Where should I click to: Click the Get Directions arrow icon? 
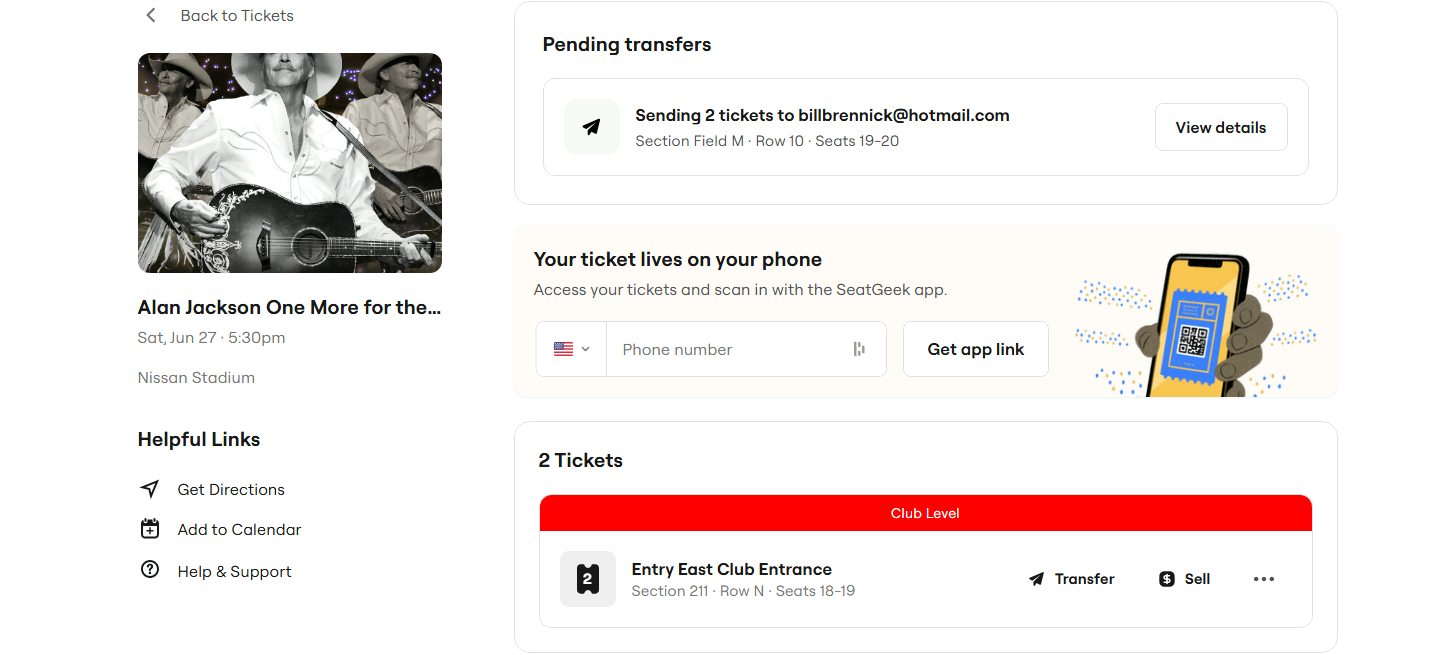tap(150, 489)
